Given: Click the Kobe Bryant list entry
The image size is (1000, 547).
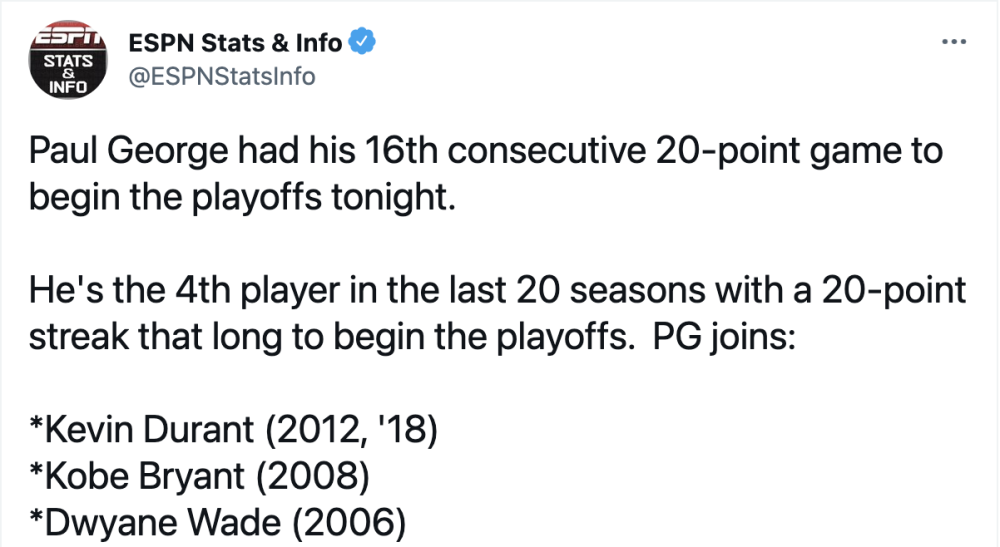Looking at the screenshot, I should 200,477.
